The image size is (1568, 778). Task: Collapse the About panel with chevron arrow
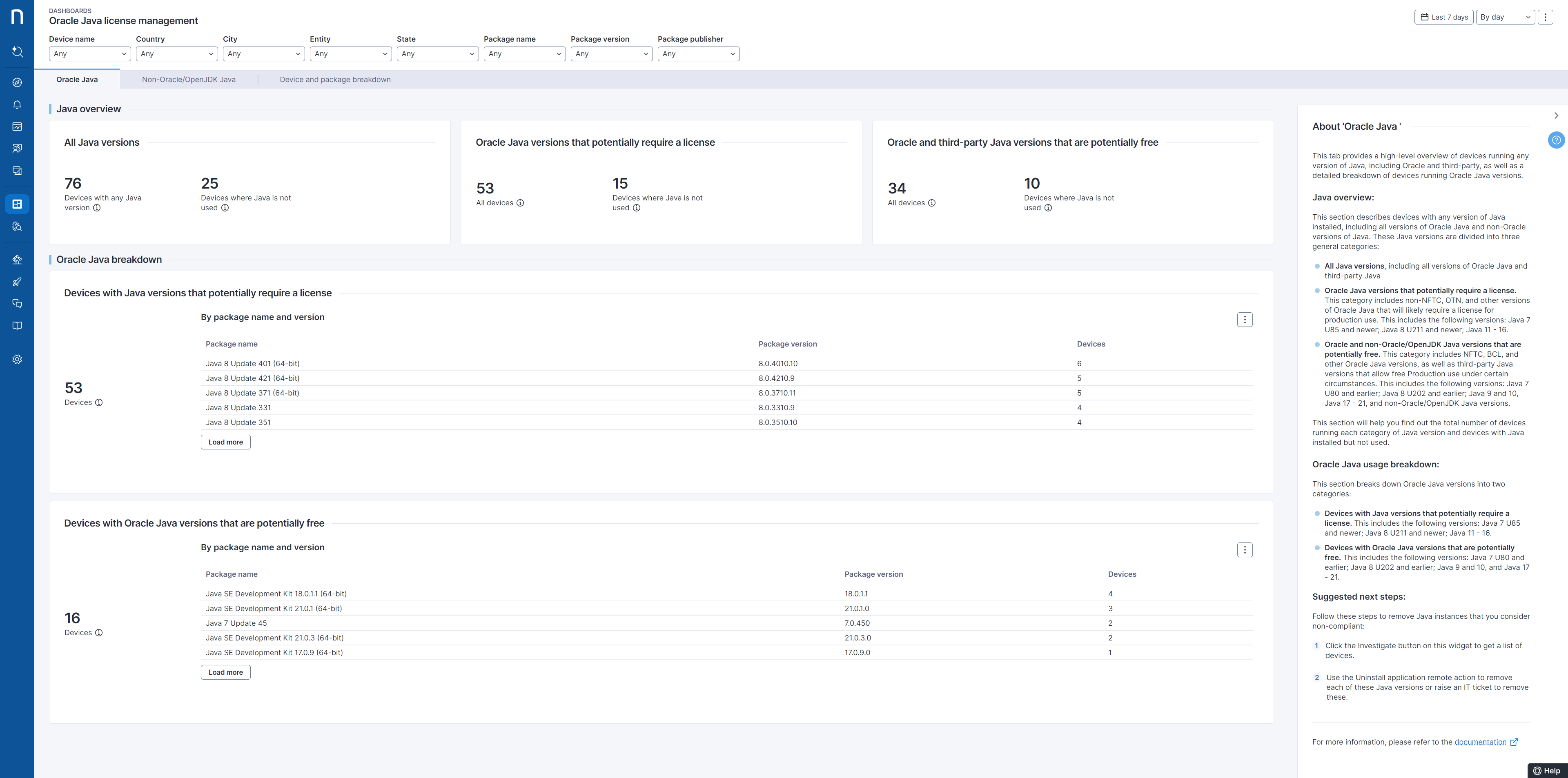(1557, 116)
